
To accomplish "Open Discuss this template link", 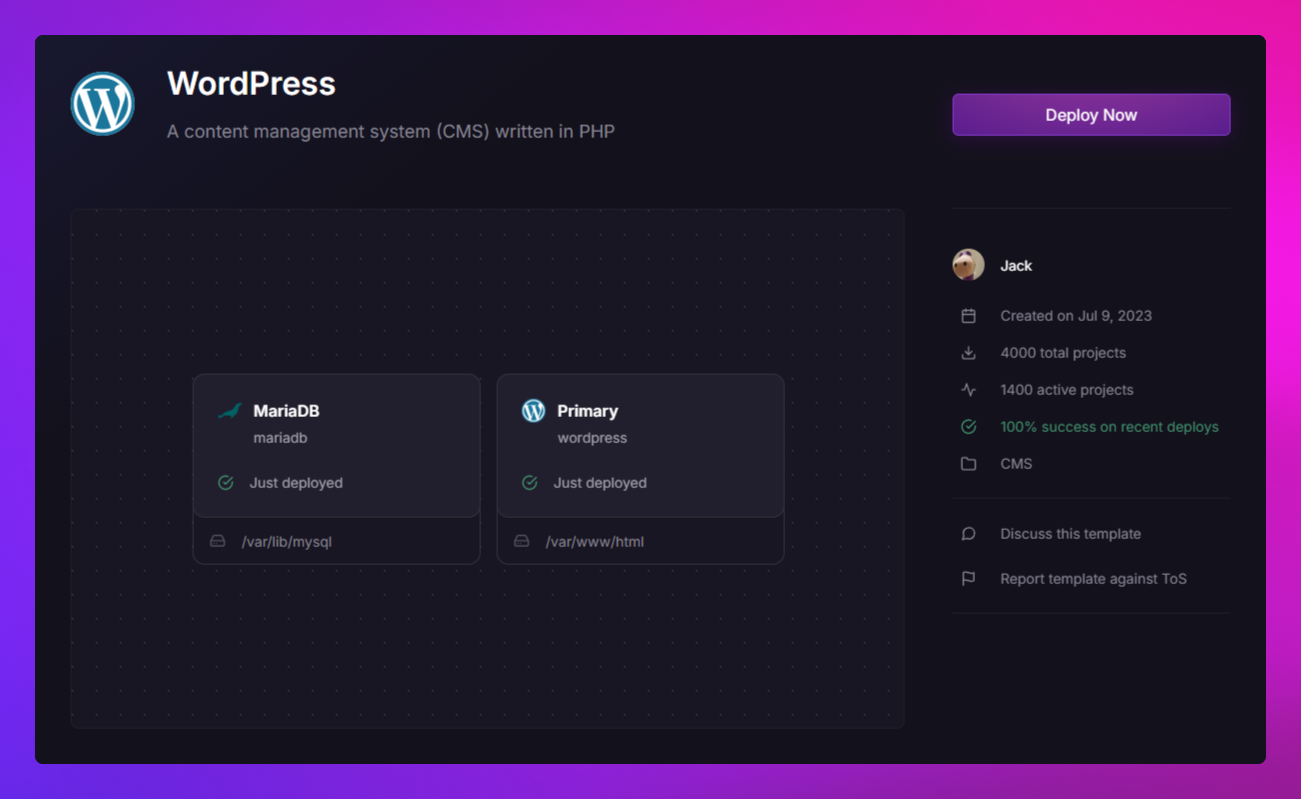I will point(1070,534).
